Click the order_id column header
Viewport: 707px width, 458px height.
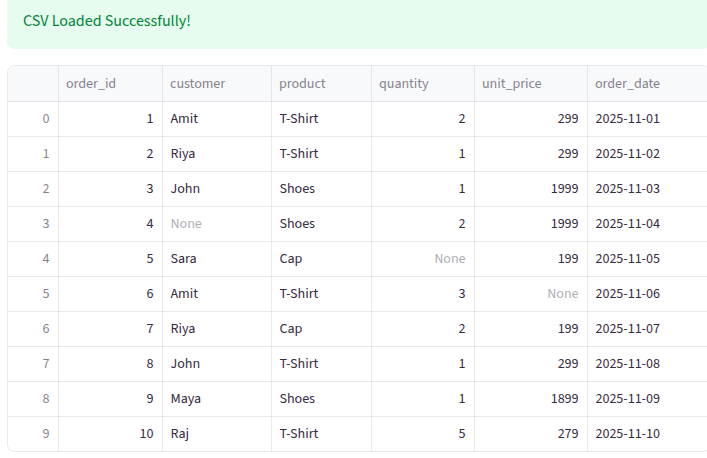[91, 84]
